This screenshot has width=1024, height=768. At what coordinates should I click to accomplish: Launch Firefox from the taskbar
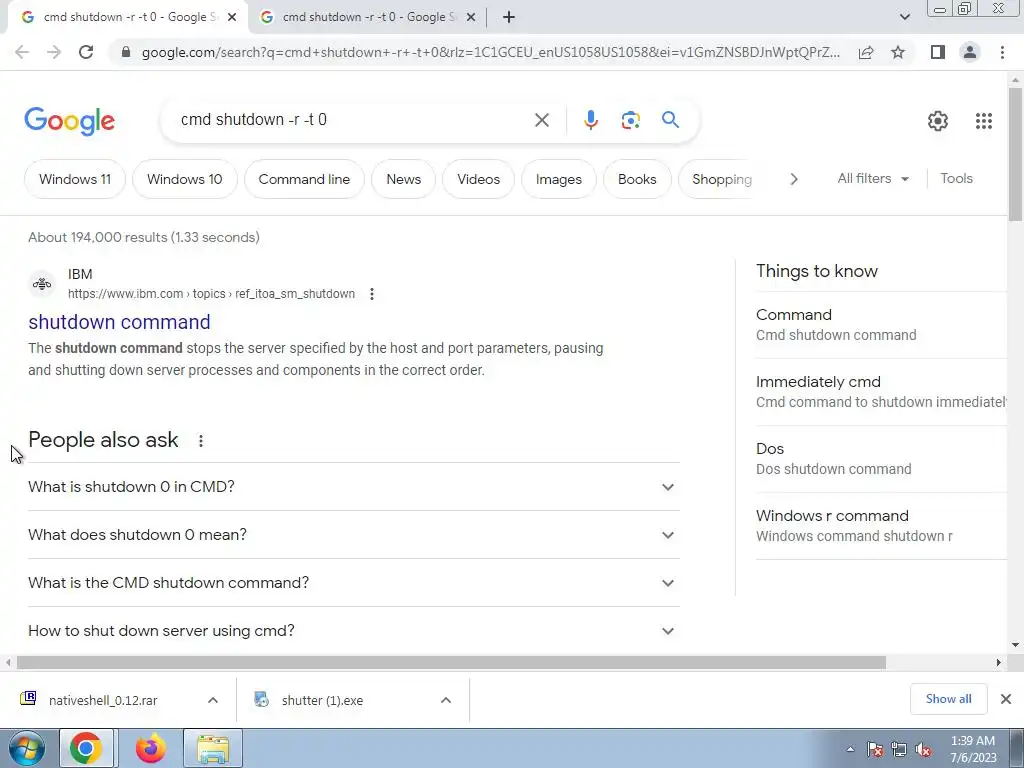tap(151, 748)
